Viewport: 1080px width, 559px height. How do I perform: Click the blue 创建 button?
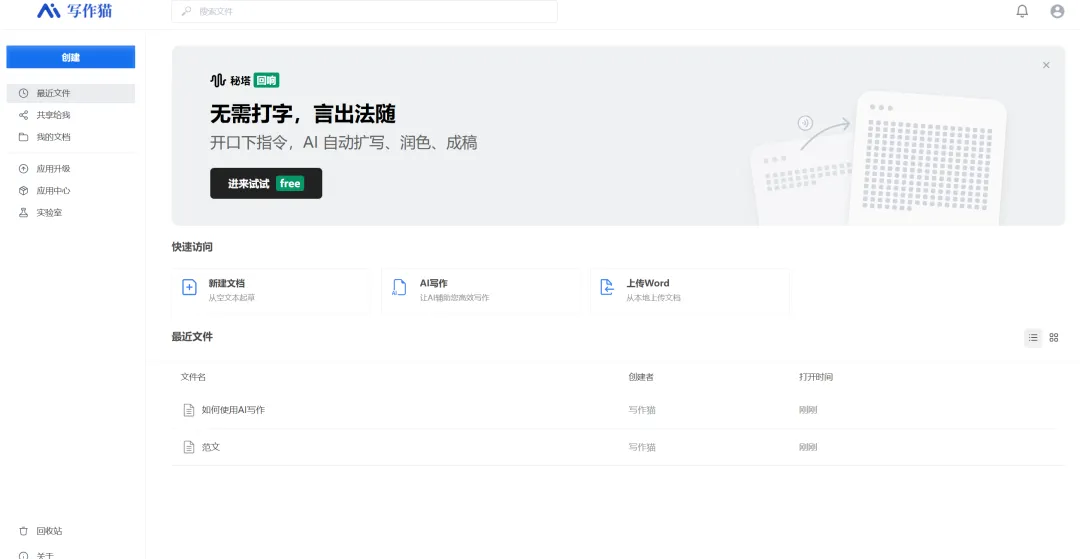[71, 57]
